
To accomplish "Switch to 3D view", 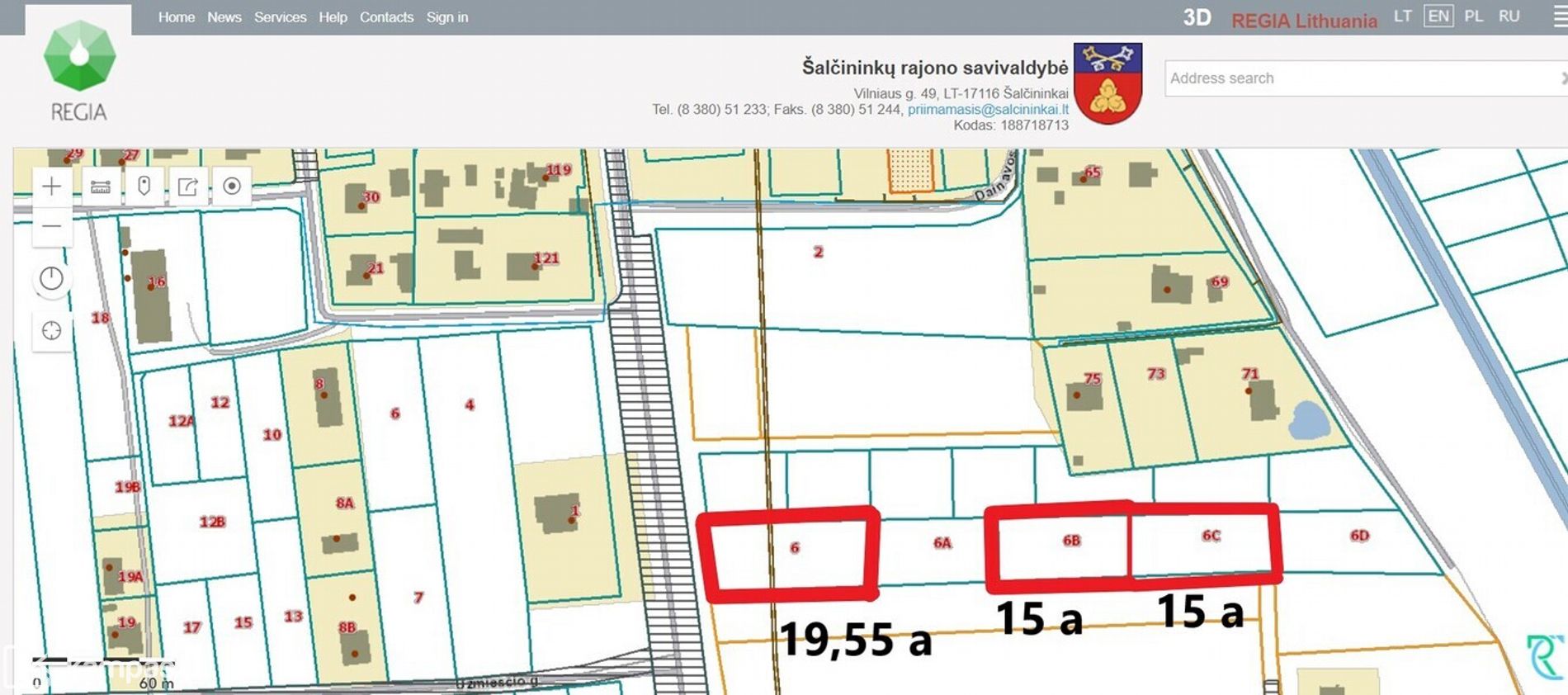I will pos(1197,18).
